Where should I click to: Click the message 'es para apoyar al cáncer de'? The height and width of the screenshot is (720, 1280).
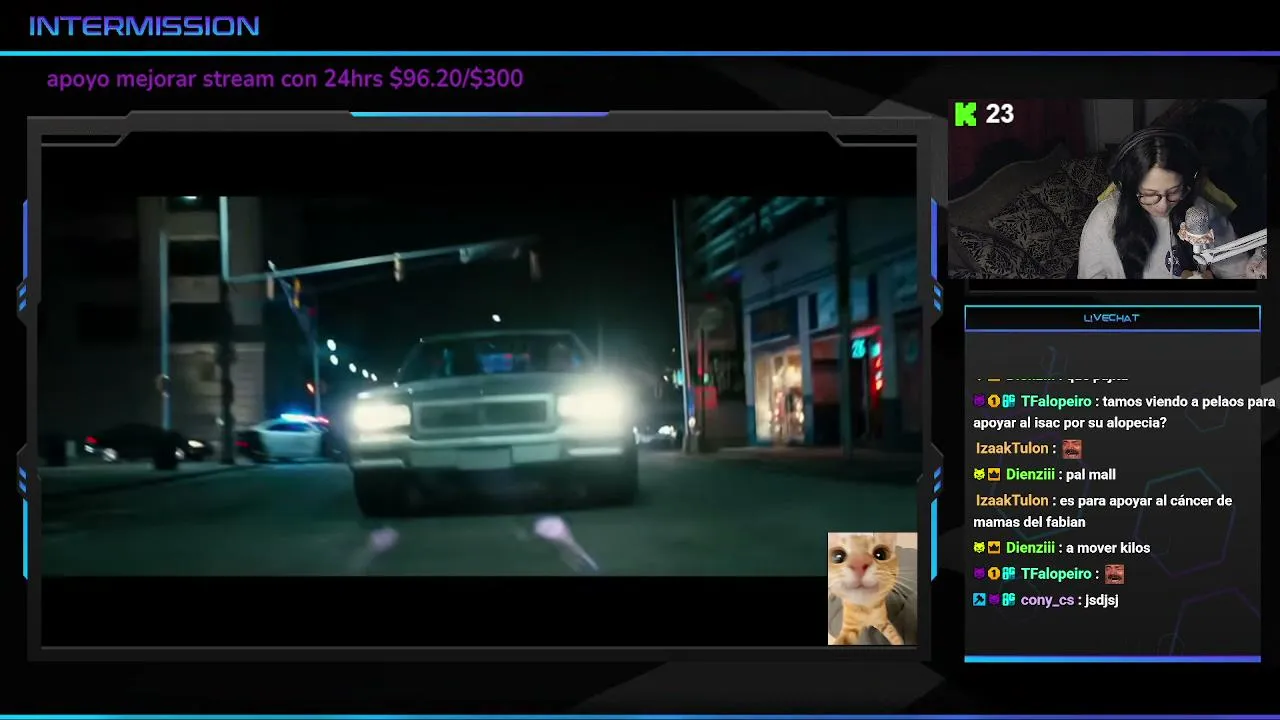coord(1147,501)
